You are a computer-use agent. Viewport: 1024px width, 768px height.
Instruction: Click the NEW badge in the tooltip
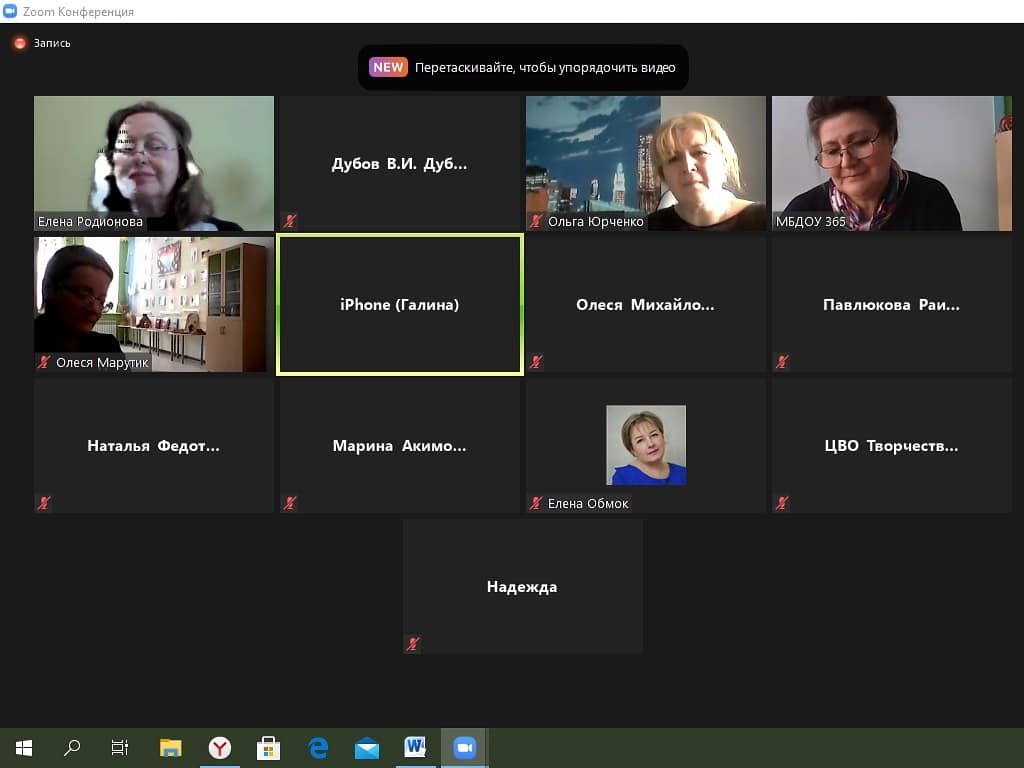(388, 67)
